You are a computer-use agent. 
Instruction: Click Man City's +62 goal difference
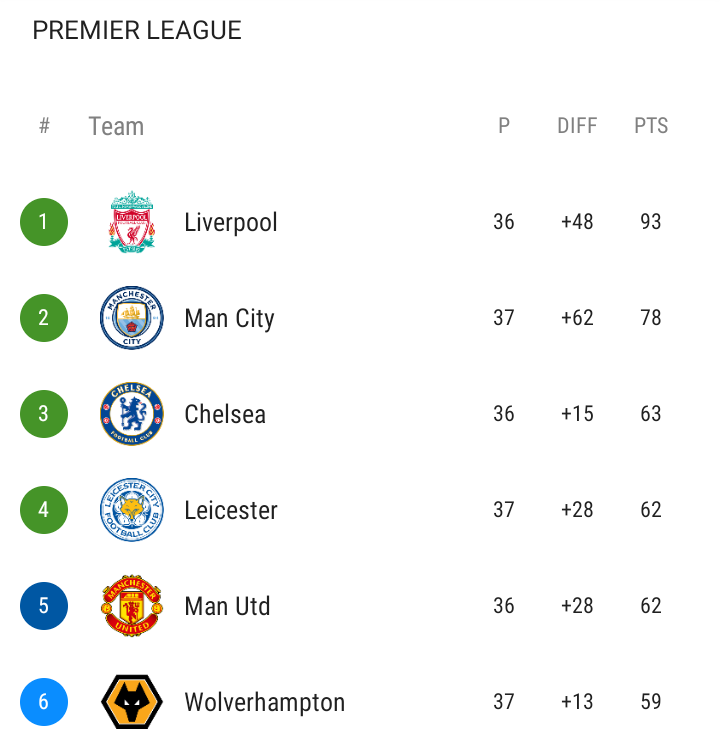pyautogui.click(x=577, y=318)
